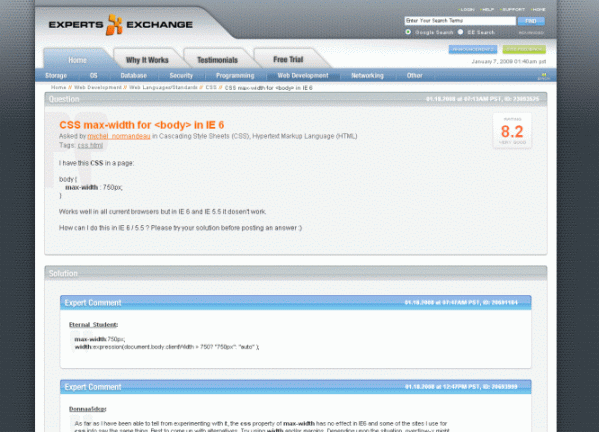Open the OS category menu
This screenshot has width=599, height=432.
pyautogui.click(x=94, y=76)
